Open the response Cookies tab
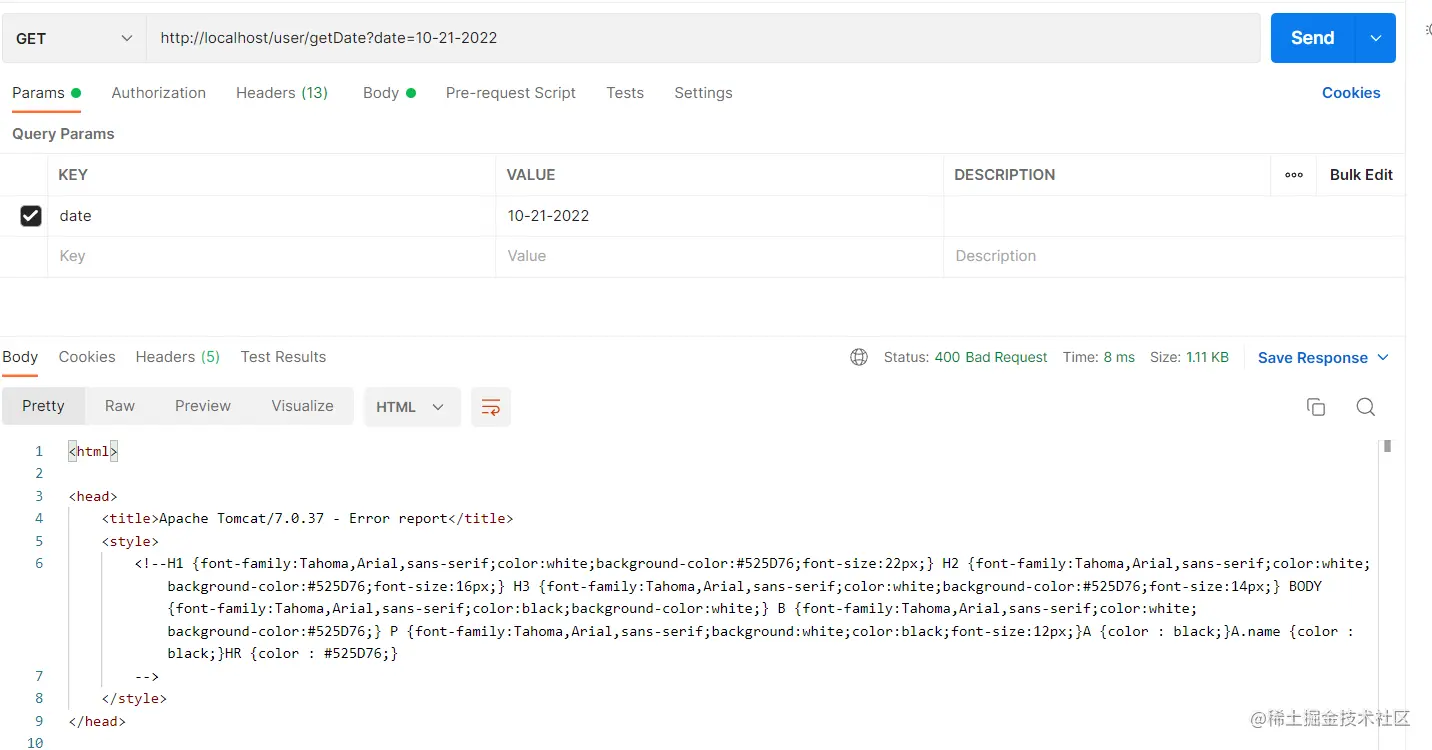 87,357
